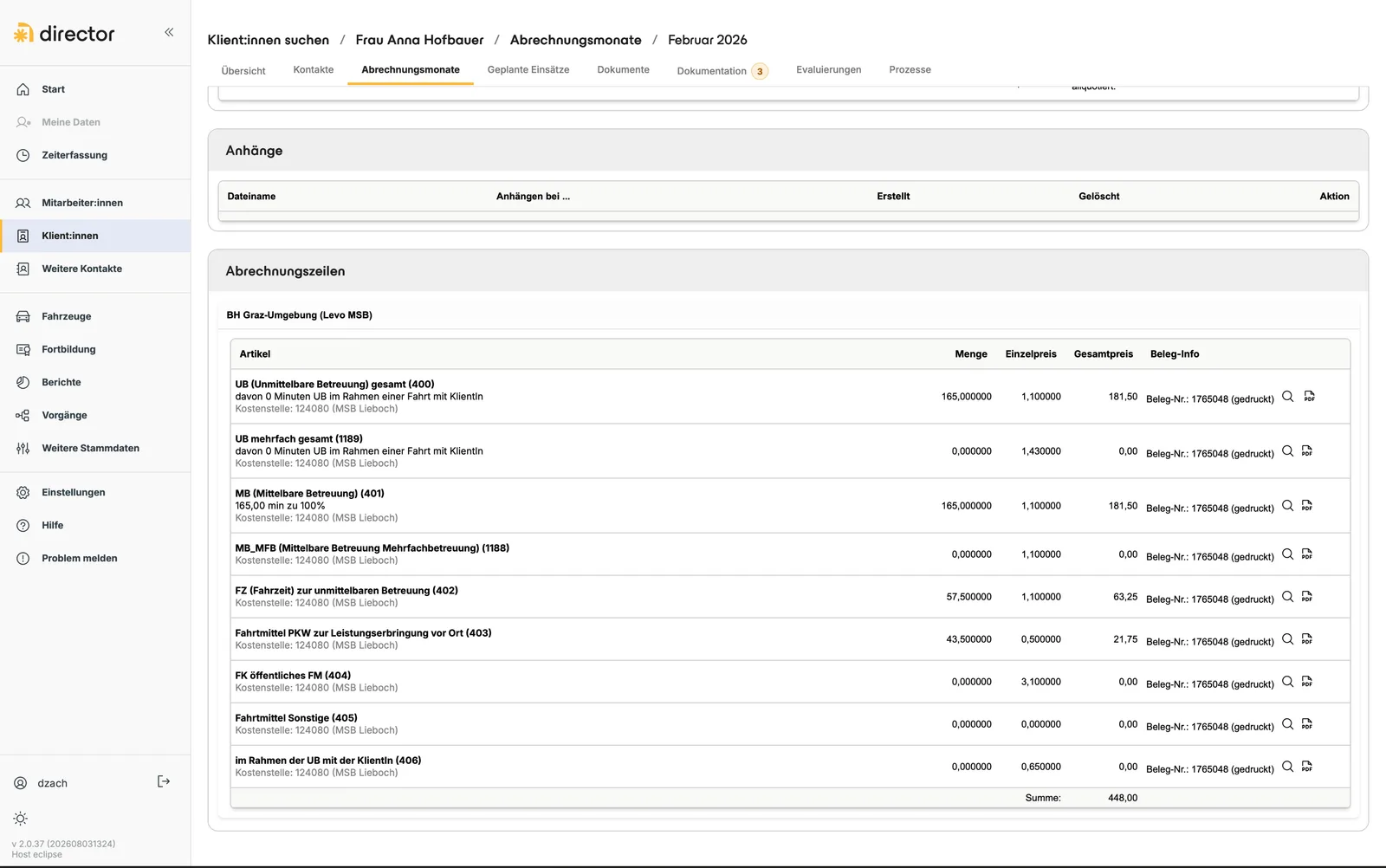Click the Erstellt column header
Image resolution: width=1386 pixels, height=868 pixels.
(893, 197)
